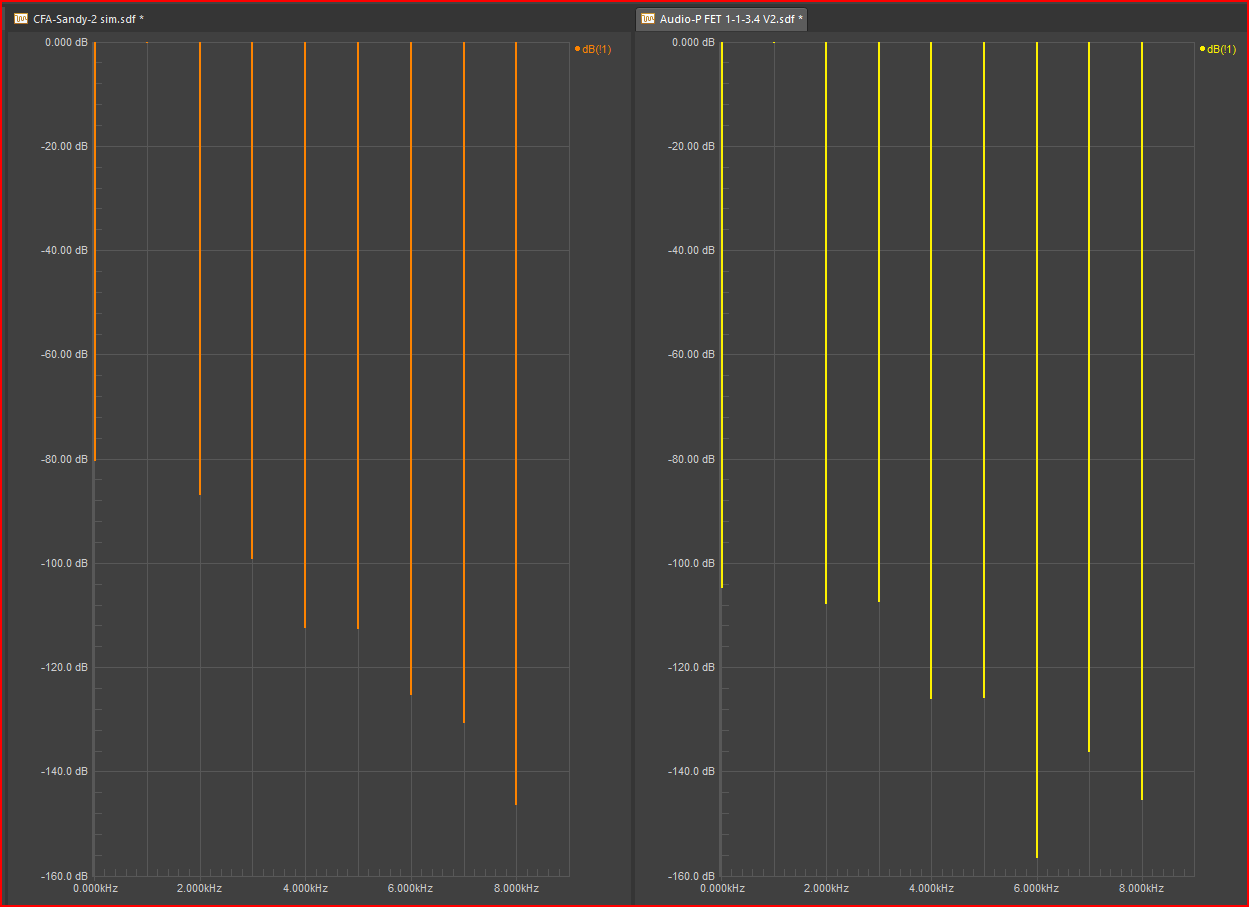Click the -20.00 dB label in CFA-Sandy-2 plot
The image size is (1249, 907).
[64, 146]
